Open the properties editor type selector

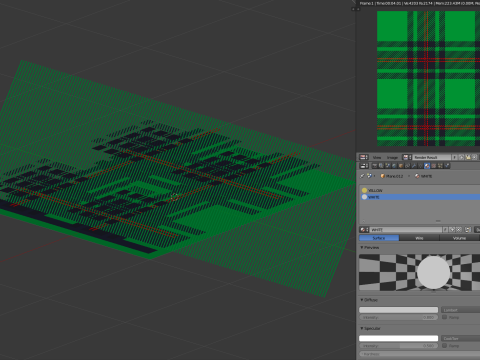click(364, 166)
